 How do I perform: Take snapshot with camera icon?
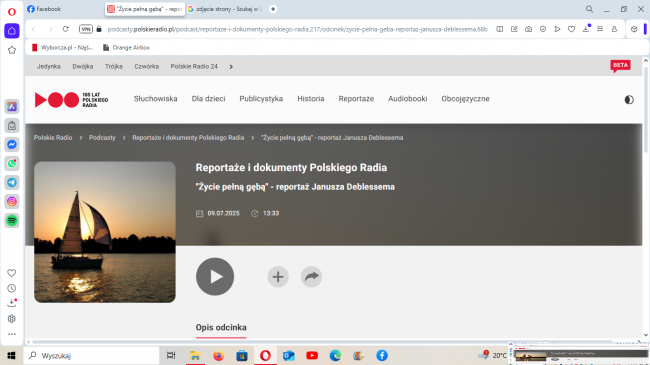pyautogui.click(x=528, y=29)
